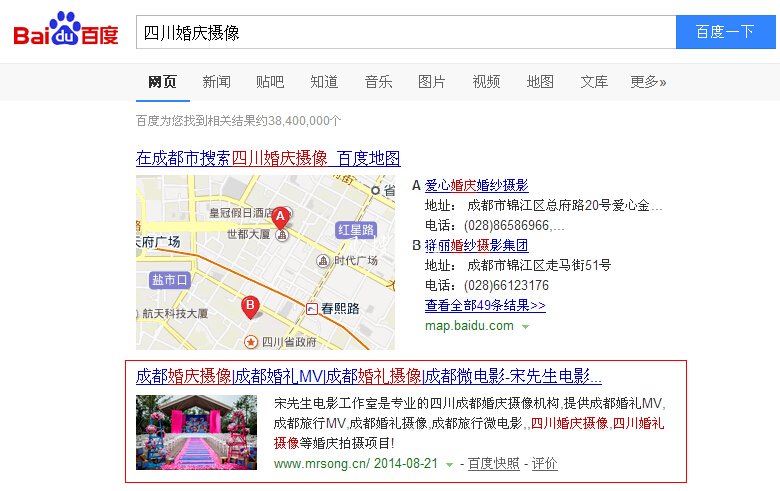Click the 盐市口 station label on map
Screen dimensions: 780x491
[x=169, y=280]
